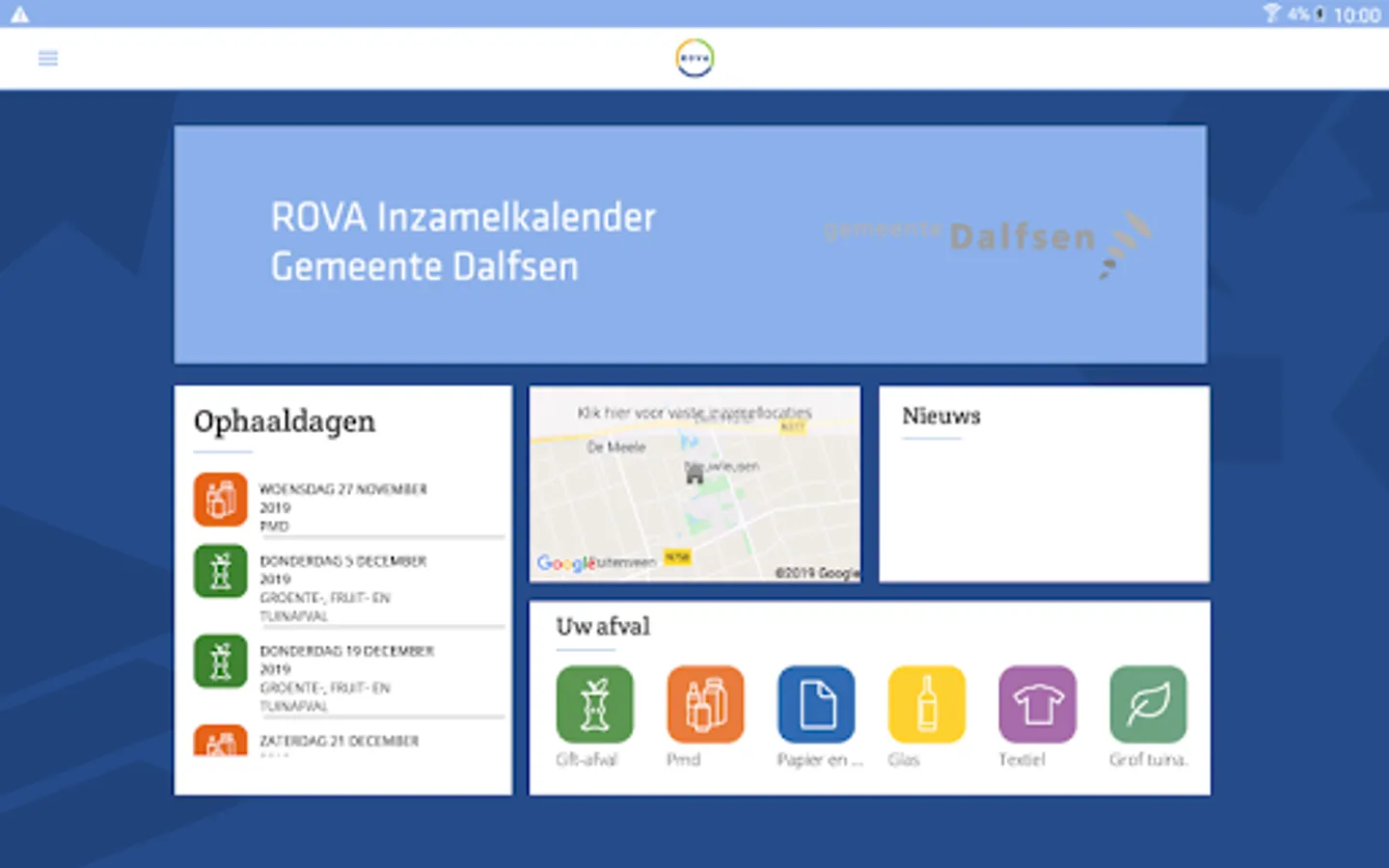1389x868 pixels.
Task: Tap the warning icon in status bar
Action: pos(19,14)
